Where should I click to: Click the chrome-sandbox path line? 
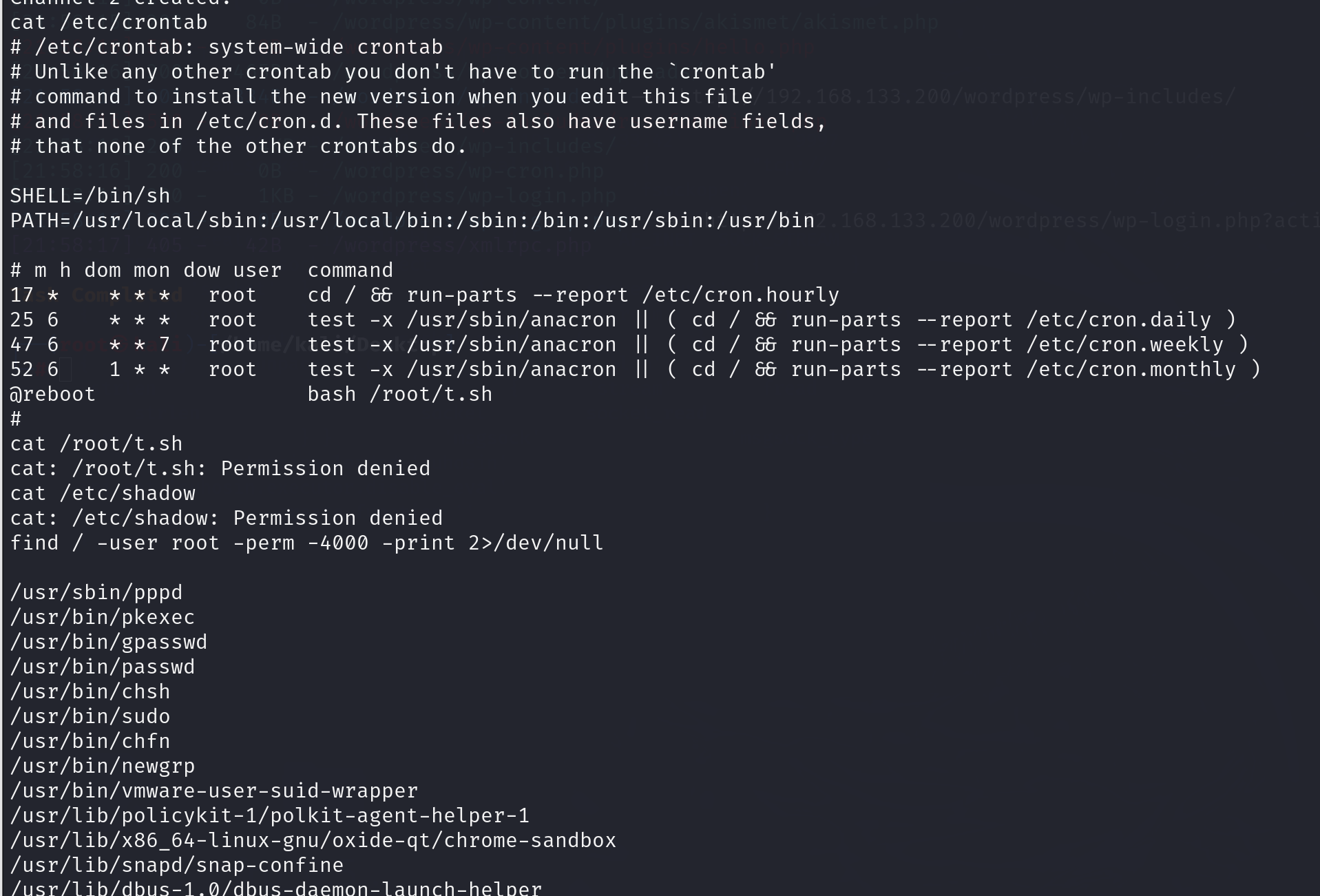coord(313,840)
